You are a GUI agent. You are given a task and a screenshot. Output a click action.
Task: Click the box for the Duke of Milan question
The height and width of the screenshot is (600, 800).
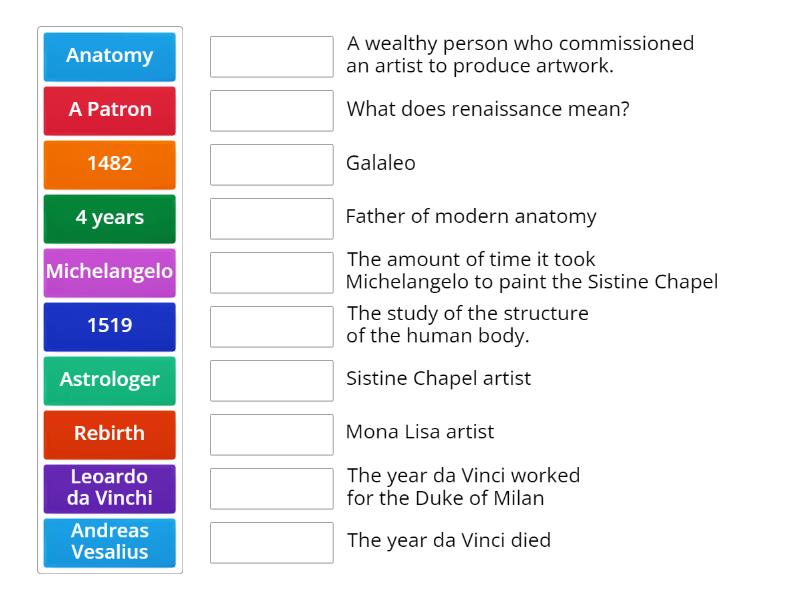pos(271,488)
